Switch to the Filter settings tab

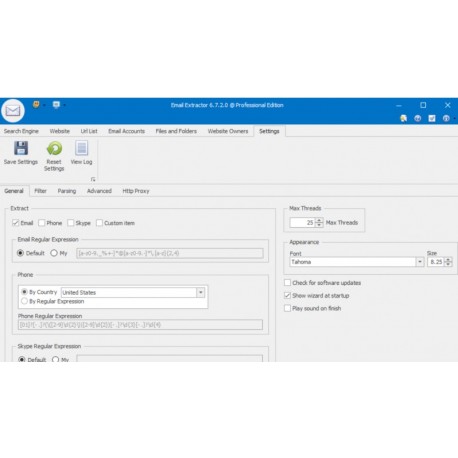tap(40, 191)
